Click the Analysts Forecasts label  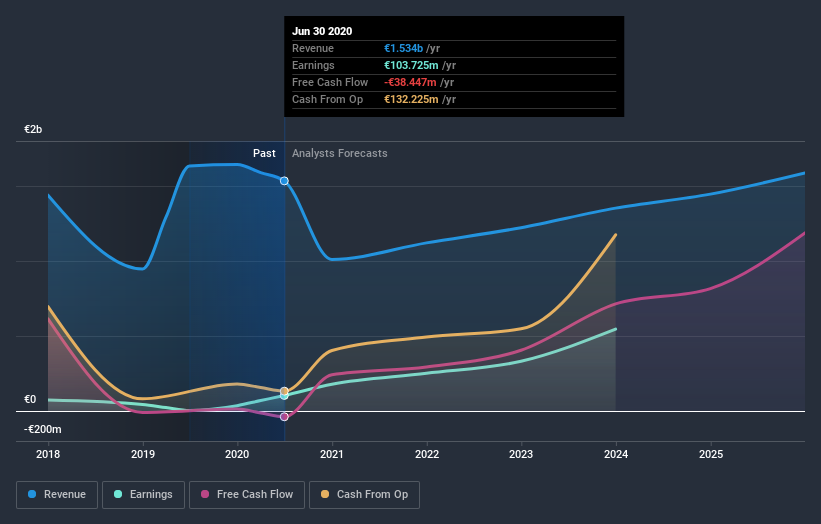(340, 153)
